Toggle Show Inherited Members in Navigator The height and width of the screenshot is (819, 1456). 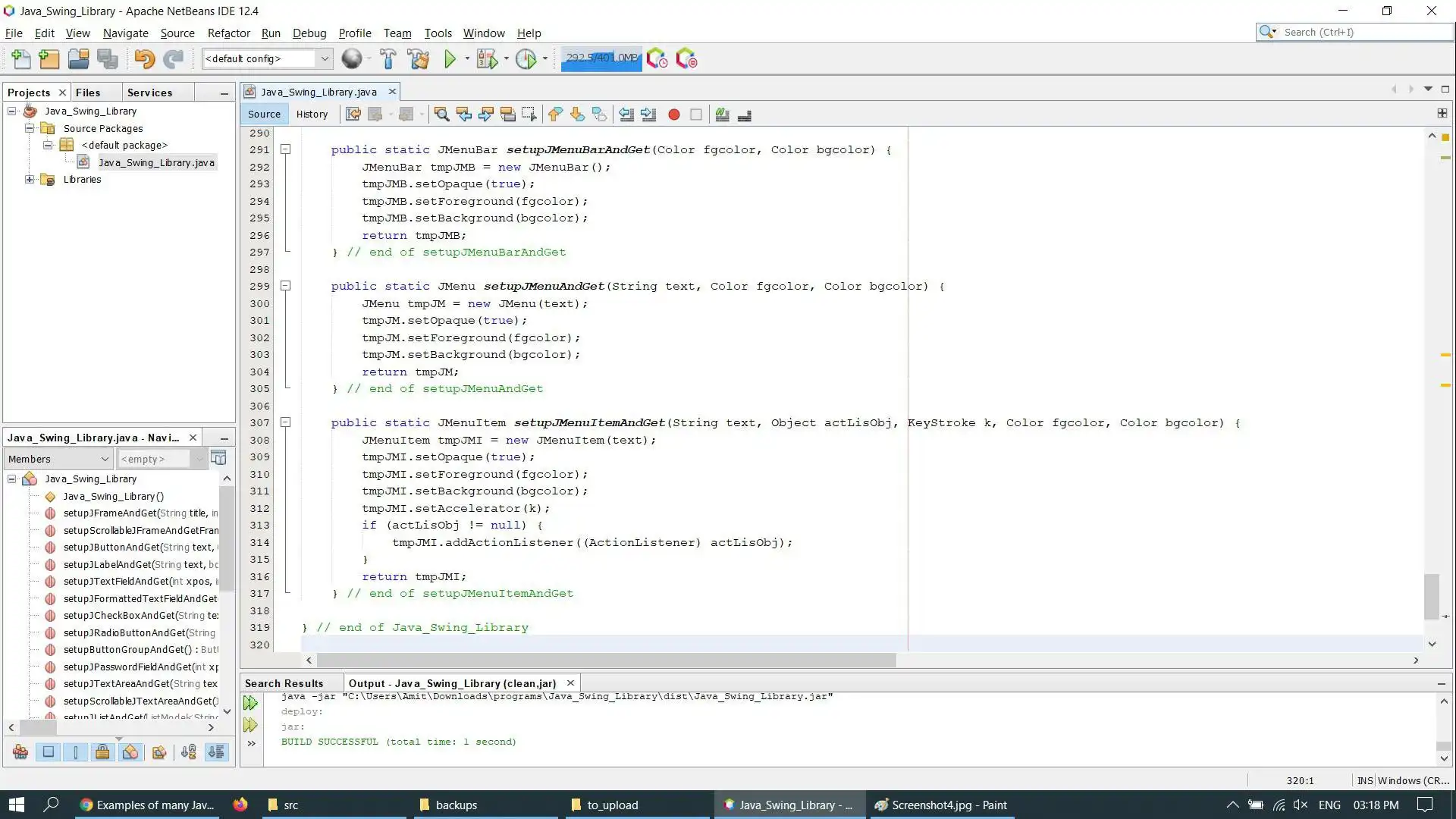20,752
